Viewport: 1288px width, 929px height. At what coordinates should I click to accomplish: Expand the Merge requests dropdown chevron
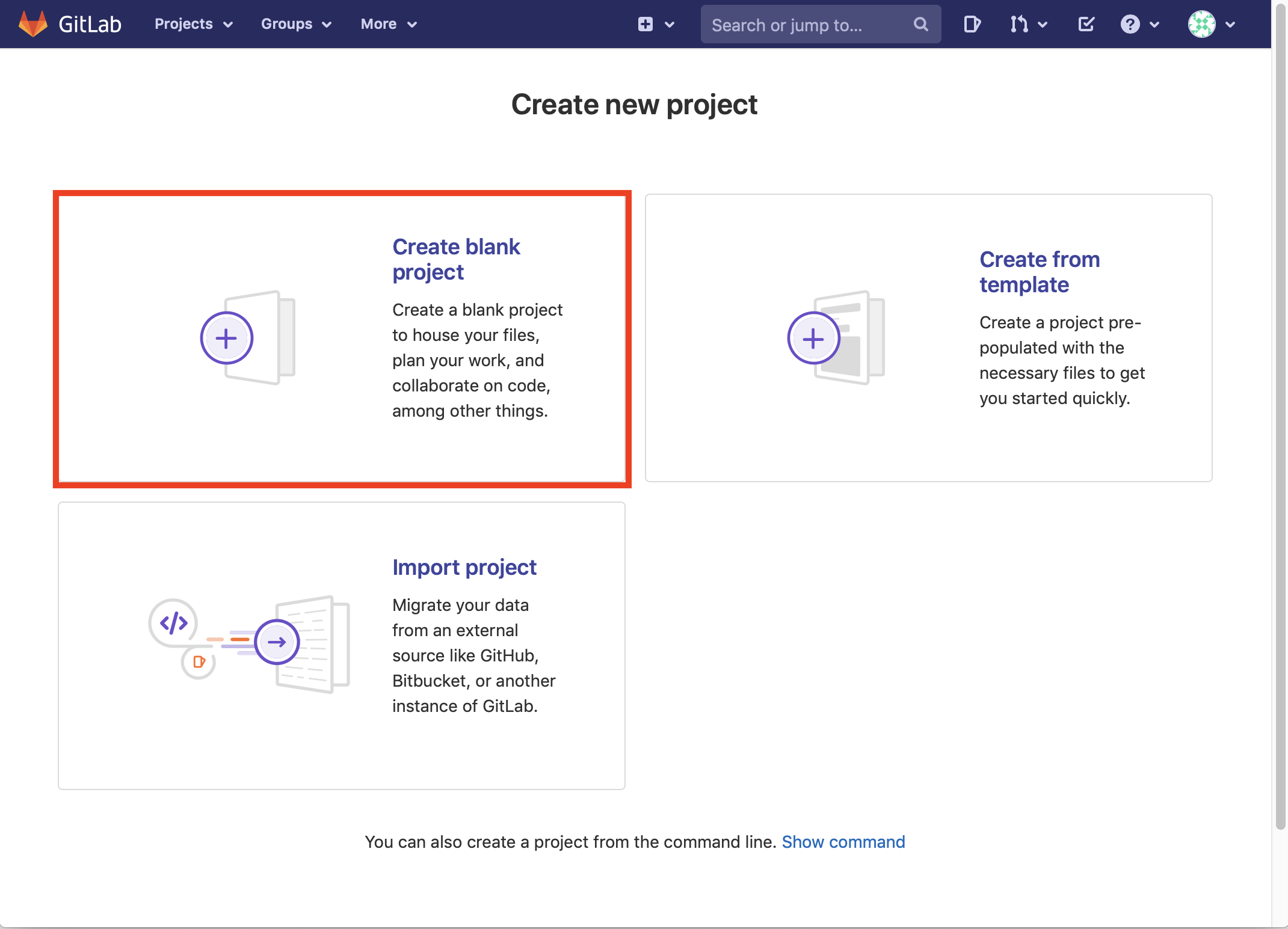pos(1043,25)
